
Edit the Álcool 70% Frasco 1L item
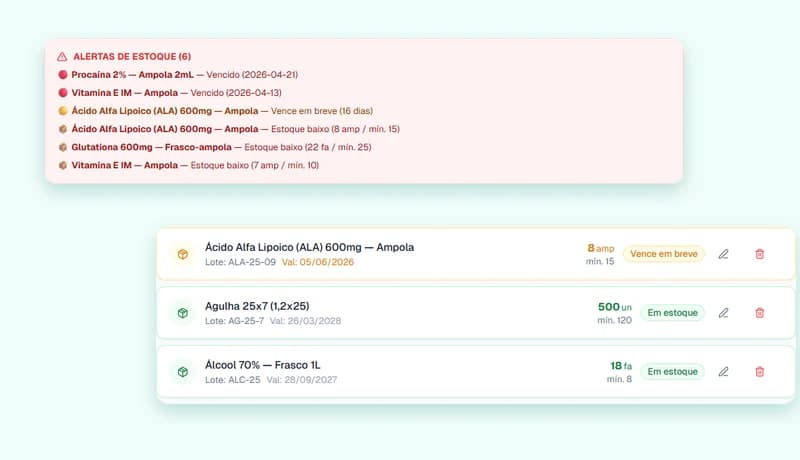tap(723, 372)
